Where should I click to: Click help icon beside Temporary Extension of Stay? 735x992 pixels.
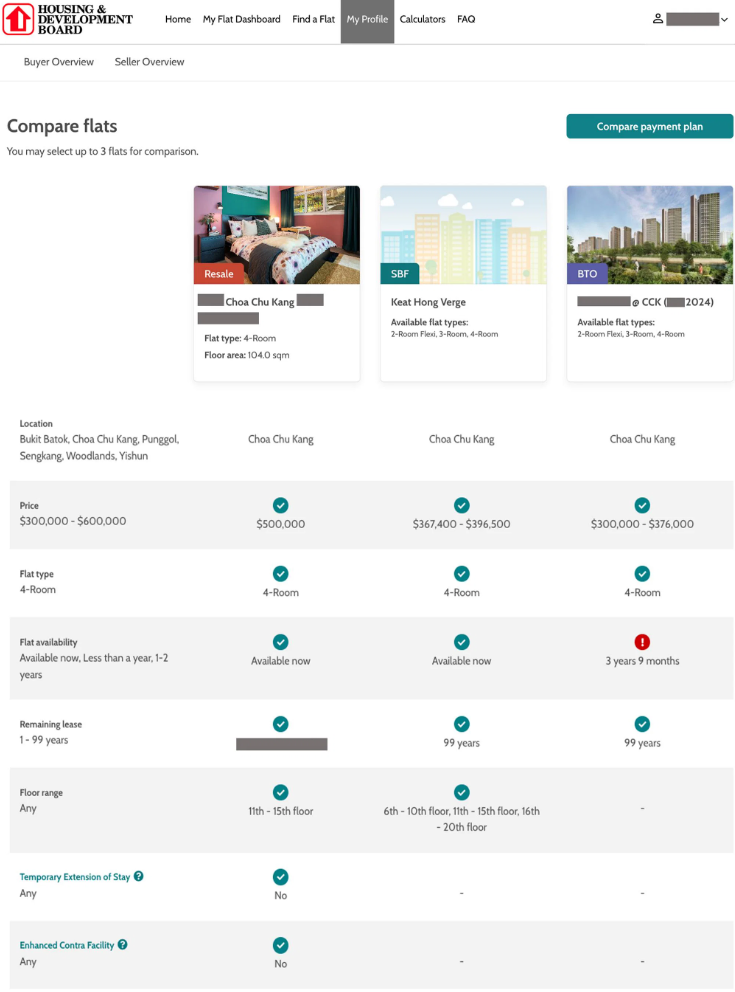(x=139, y=876)
